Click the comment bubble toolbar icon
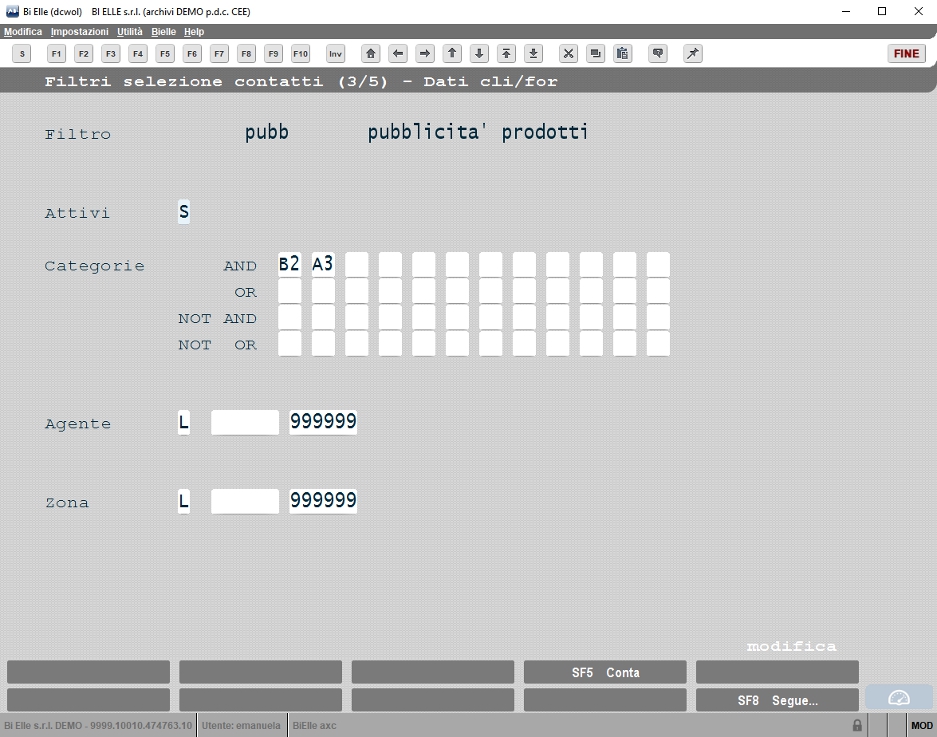Viewport: 937px width, 737px height. (658, 54)
